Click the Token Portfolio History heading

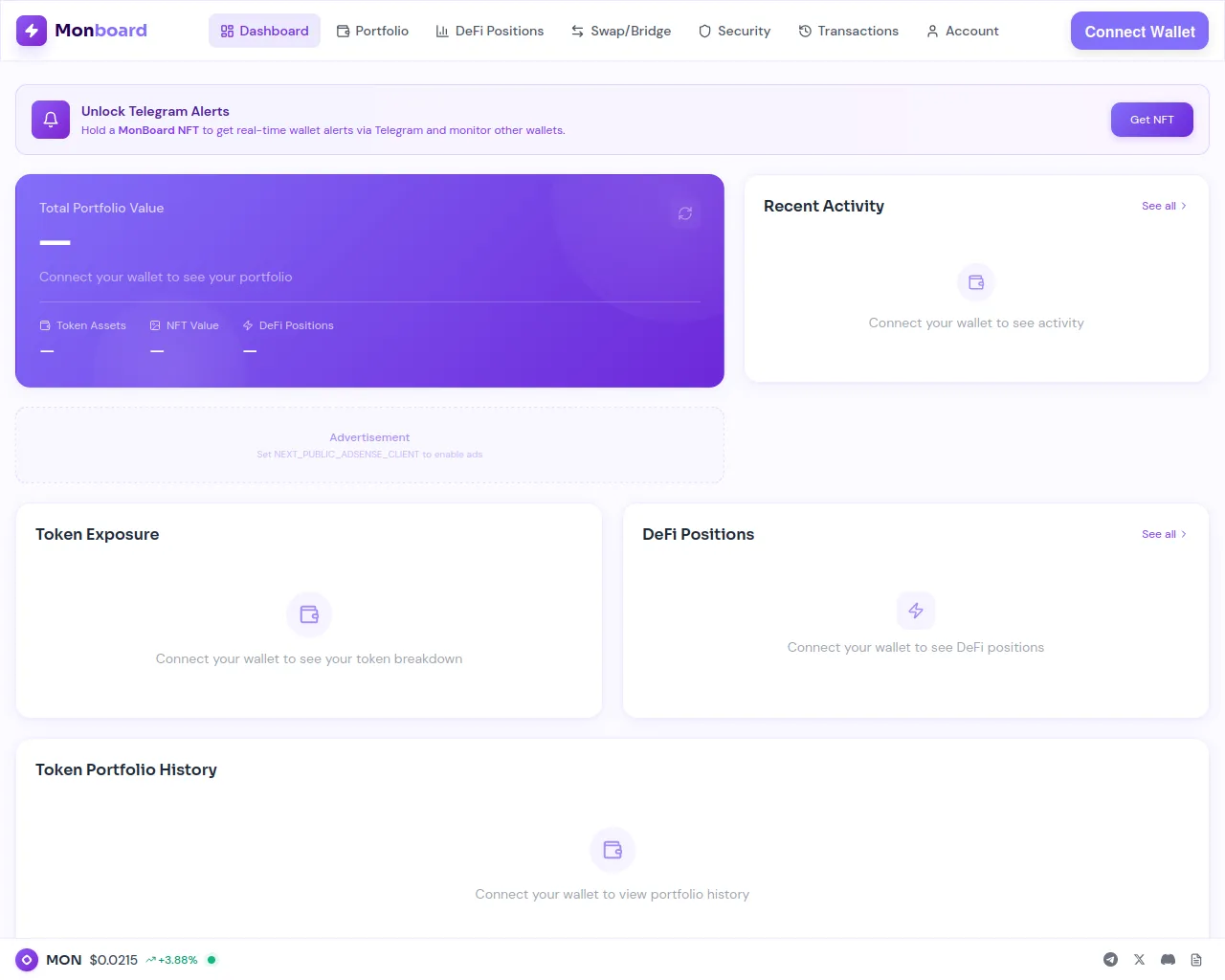coord(126,769)
